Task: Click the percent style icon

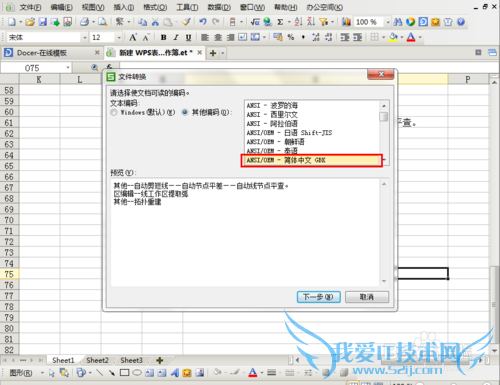Action: click(x=291, y=37)
